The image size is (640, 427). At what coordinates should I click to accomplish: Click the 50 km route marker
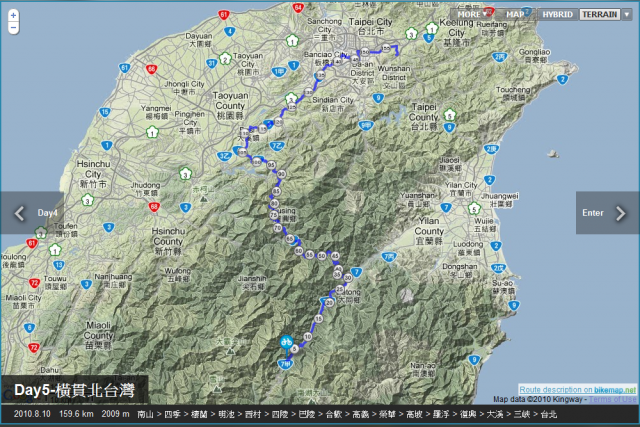322,256
